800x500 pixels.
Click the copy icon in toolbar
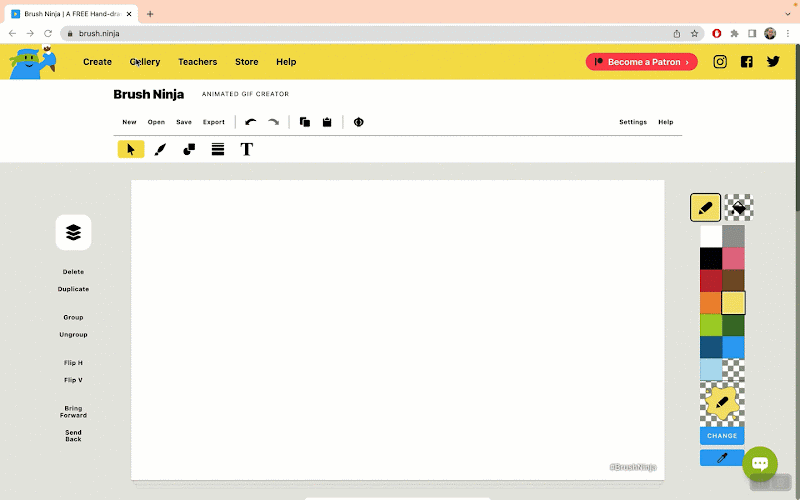tap(305, 122)
